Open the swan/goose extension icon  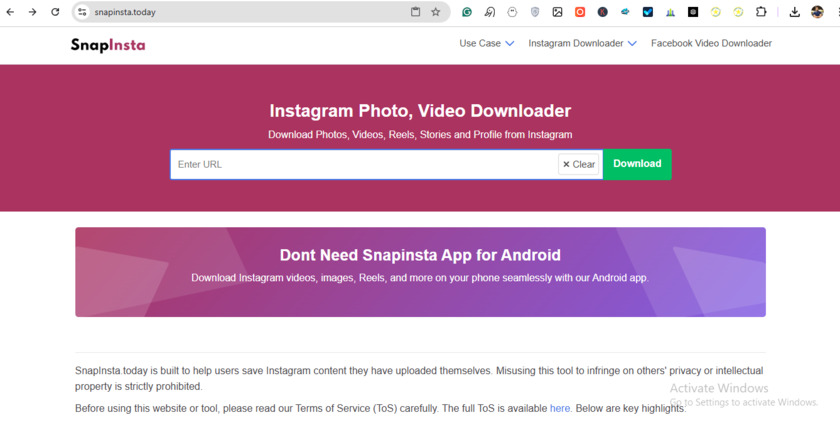pos(490,12)
